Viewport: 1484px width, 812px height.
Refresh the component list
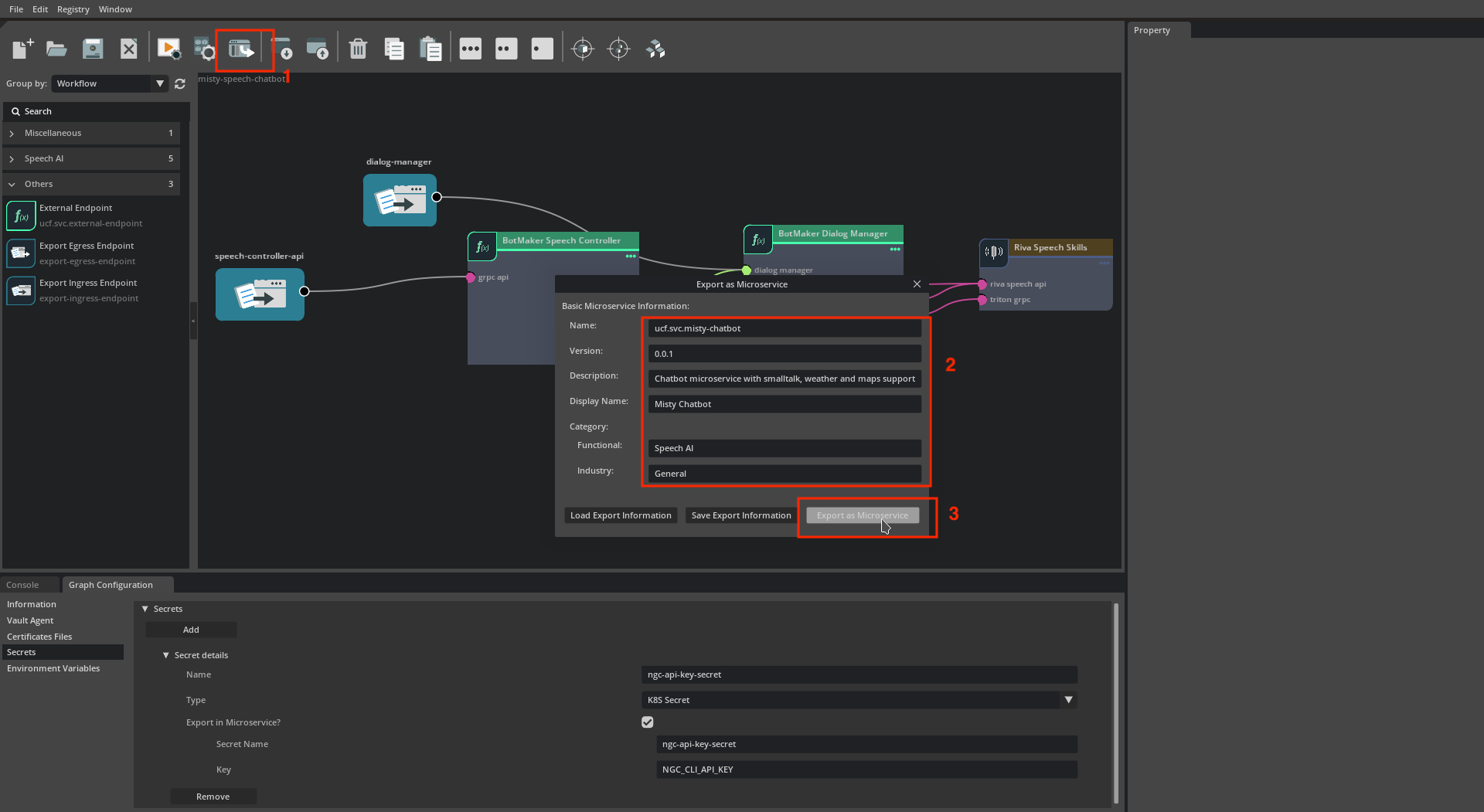pyautogui.click(x=180, y=83)
